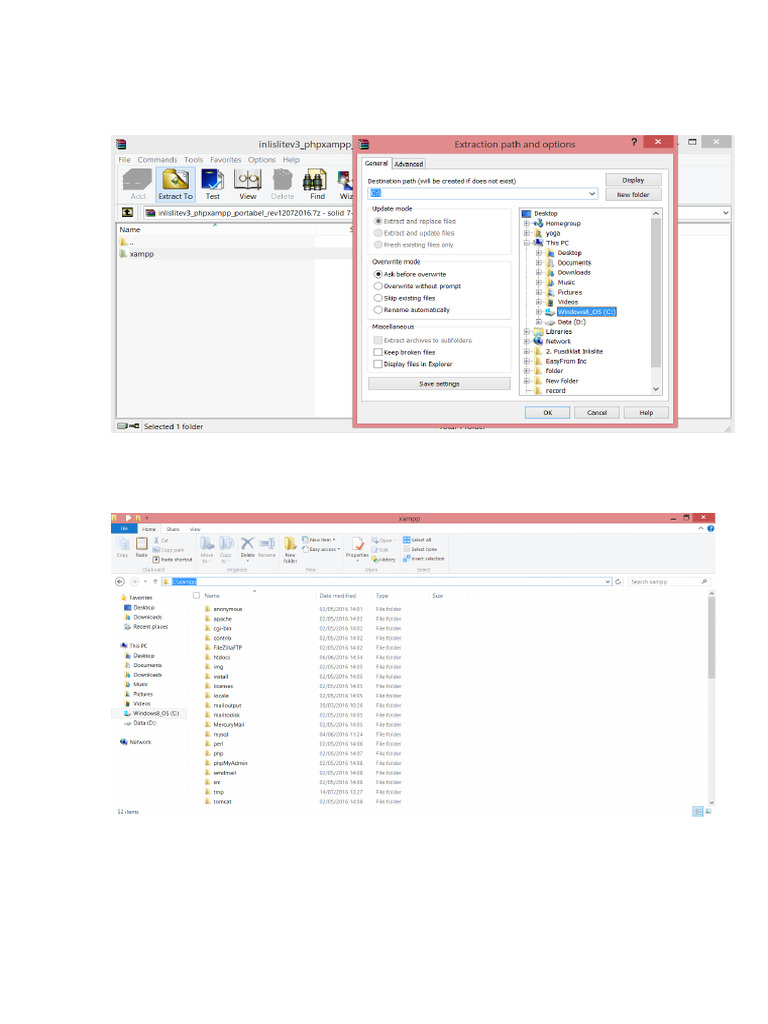The height and width of the screenshot is (1024, 768).
Task: Click OK in extraction dialog
Action: click(547, 413)
